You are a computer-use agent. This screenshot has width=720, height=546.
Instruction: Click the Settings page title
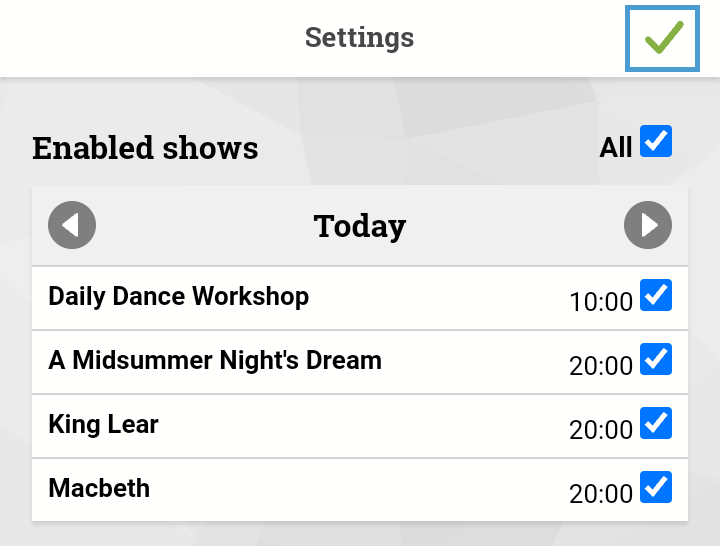360,38
